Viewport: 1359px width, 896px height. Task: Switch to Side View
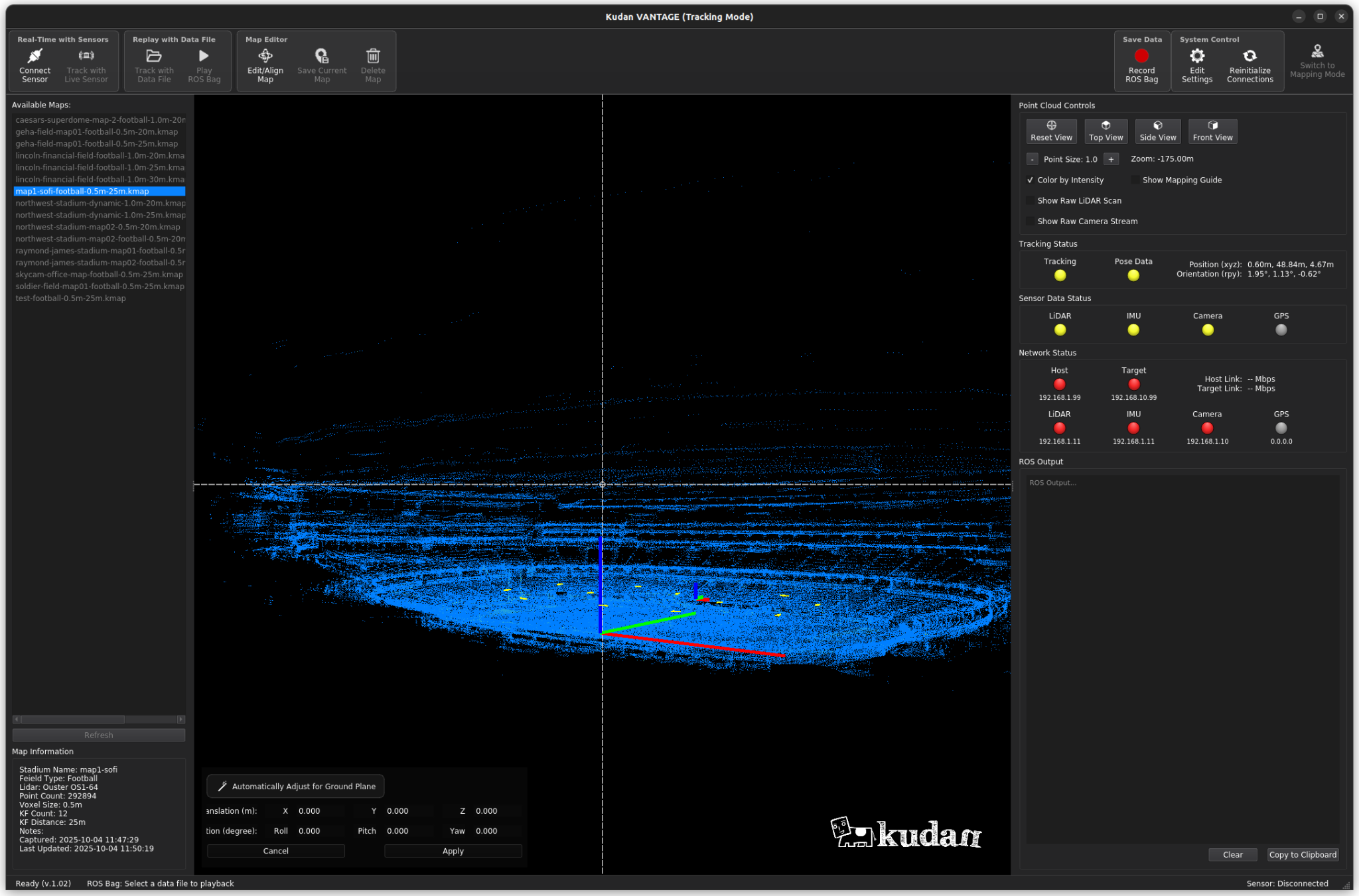click(1157, 131)
